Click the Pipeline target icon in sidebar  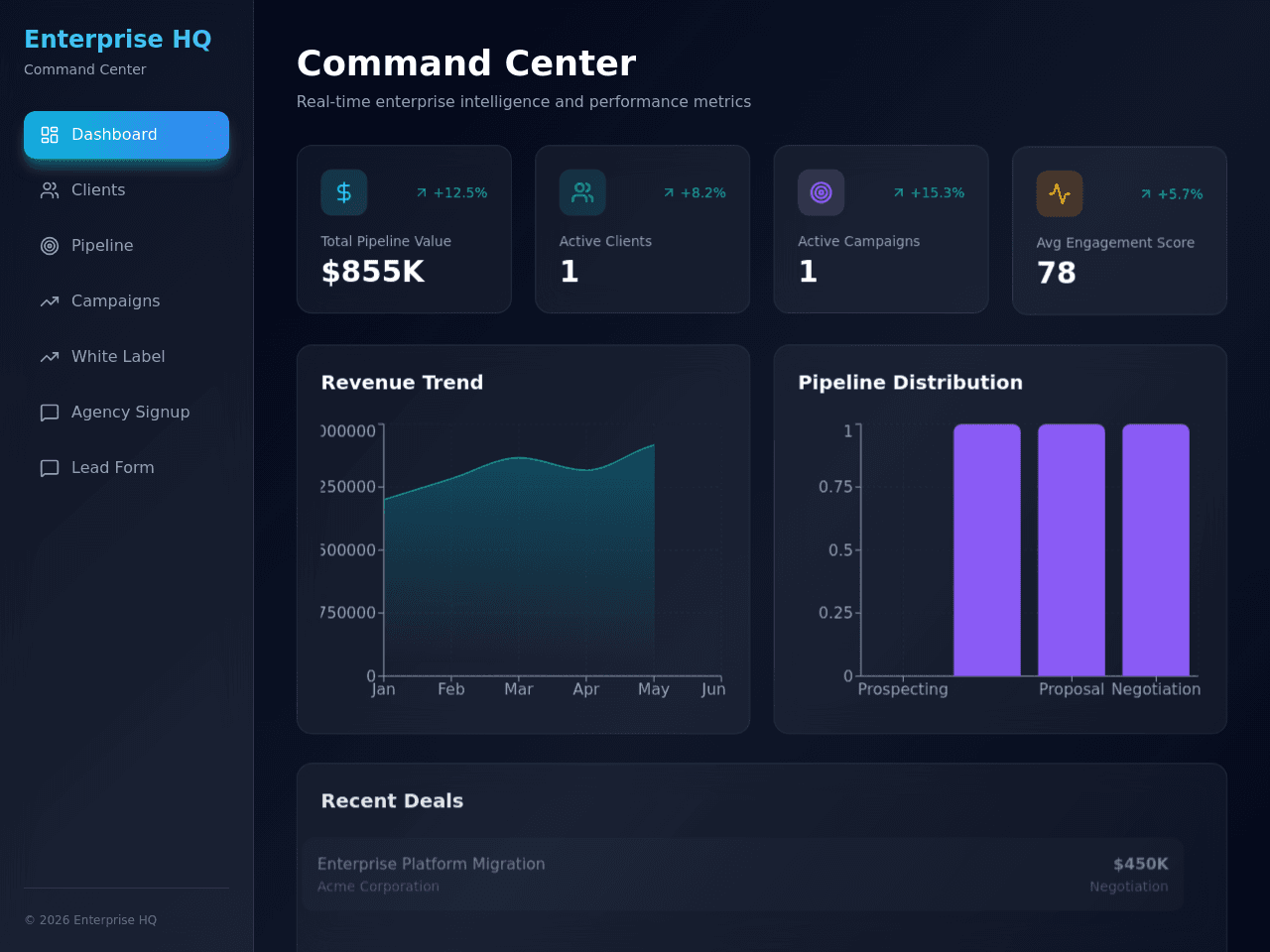click(x=50, y=246)
